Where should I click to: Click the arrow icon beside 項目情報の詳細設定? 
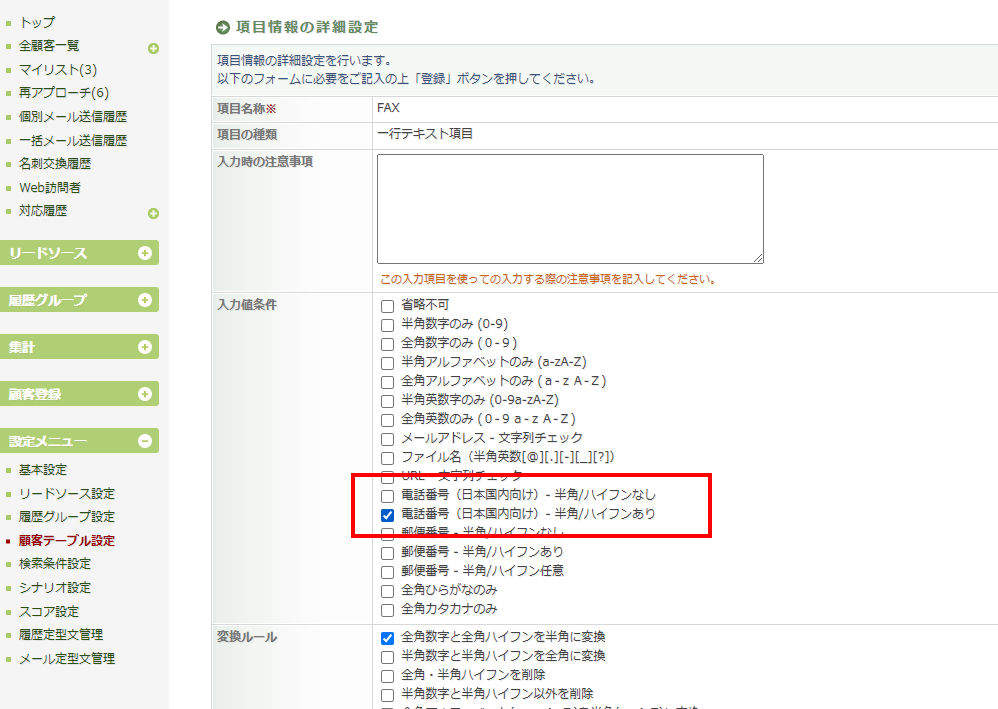coord(223,27)
